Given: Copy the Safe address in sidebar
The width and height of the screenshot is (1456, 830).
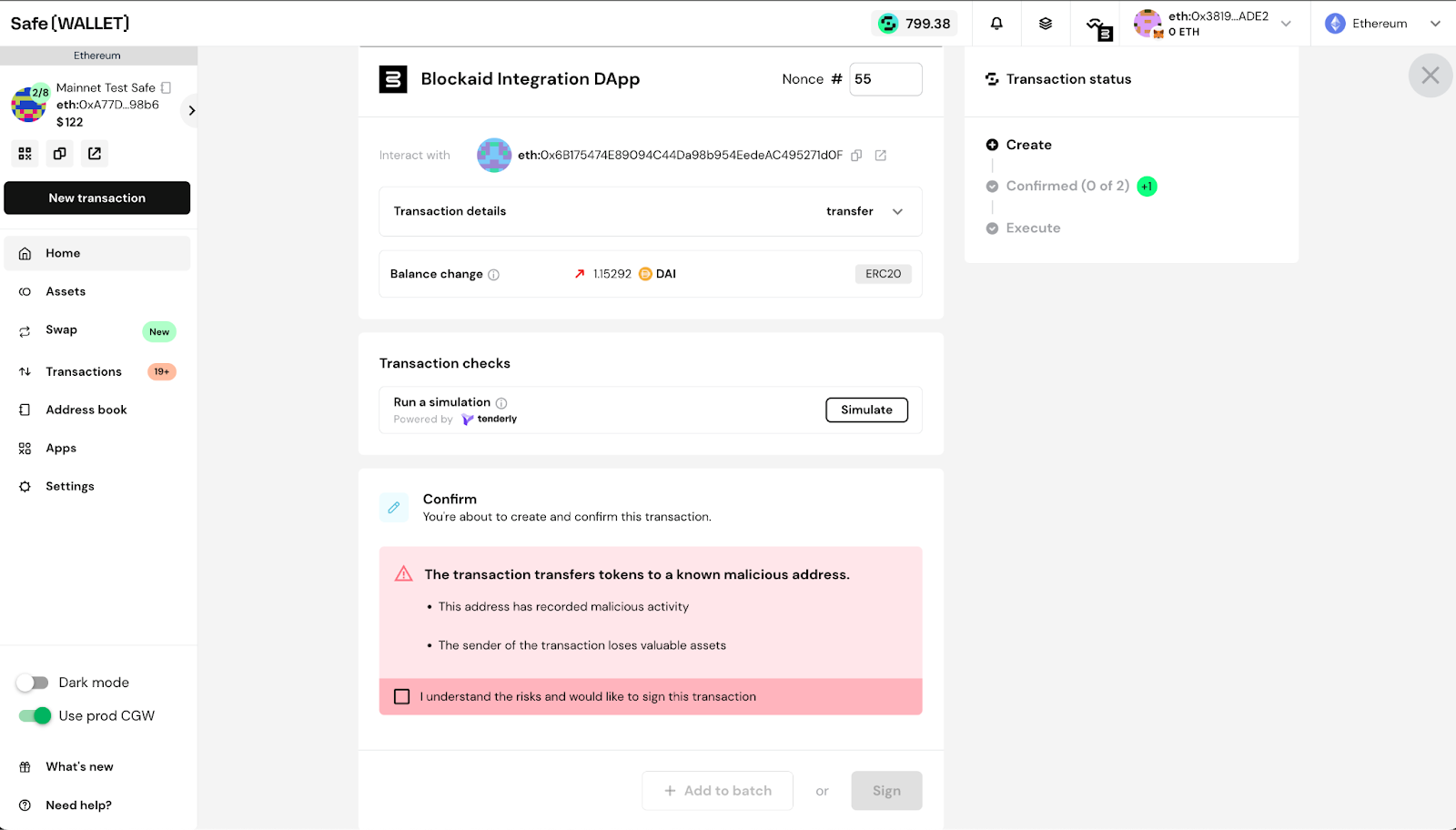Looking at the screenshot, I should pyautogui.click(x=60, y=154).
